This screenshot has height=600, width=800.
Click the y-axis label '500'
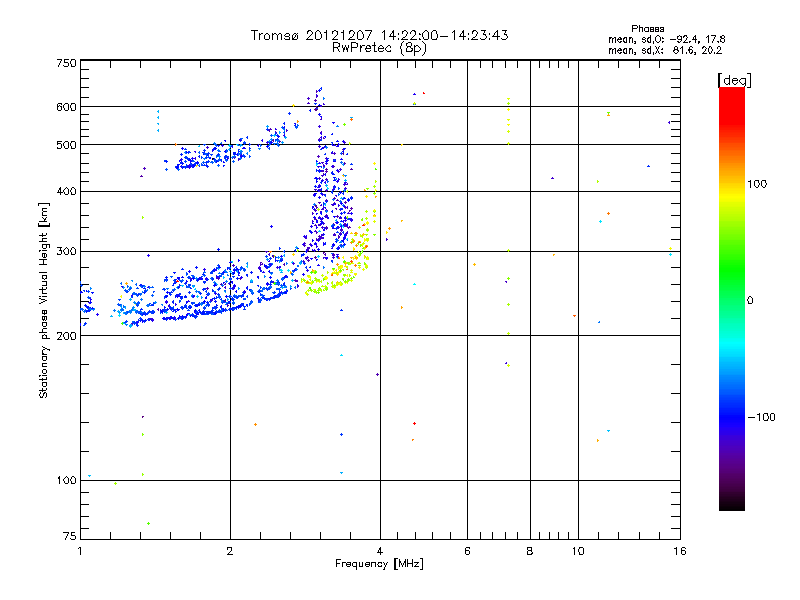click(66, 145)
